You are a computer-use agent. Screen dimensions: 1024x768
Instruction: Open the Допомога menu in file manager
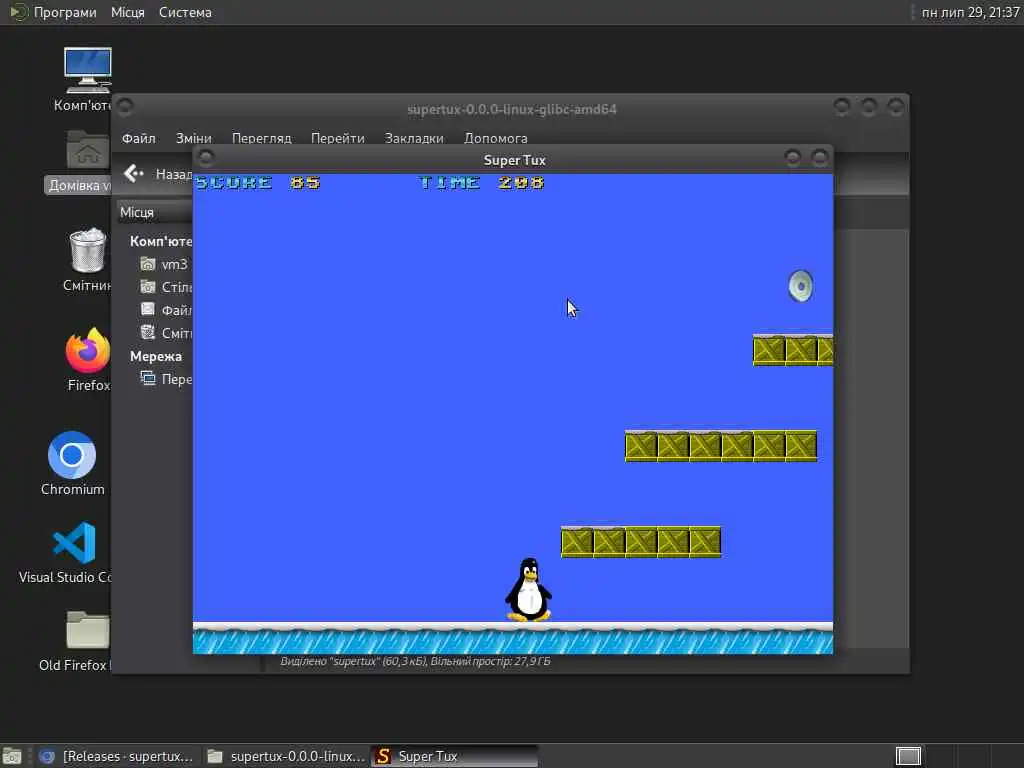point(496,138)
